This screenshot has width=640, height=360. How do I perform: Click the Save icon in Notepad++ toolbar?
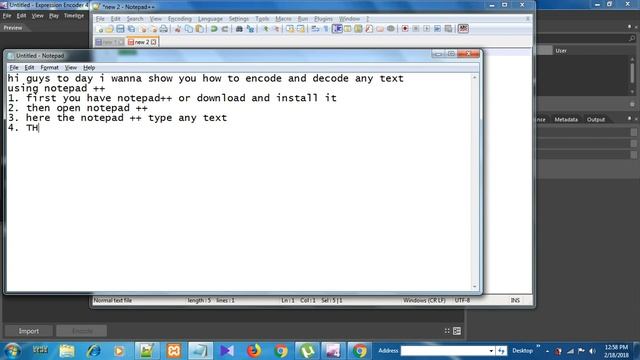120,29
